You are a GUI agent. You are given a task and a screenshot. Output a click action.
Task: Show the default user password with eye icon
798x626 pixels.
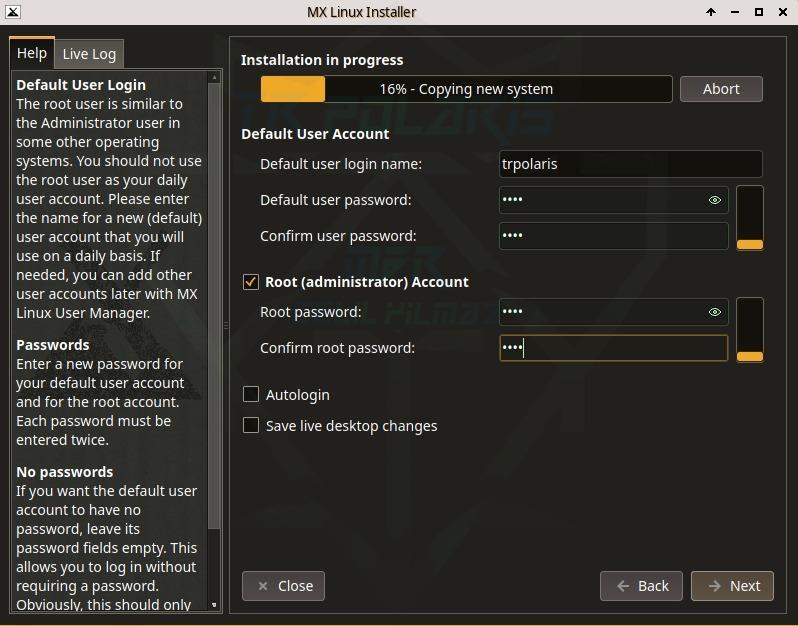(x=715, y=200)
